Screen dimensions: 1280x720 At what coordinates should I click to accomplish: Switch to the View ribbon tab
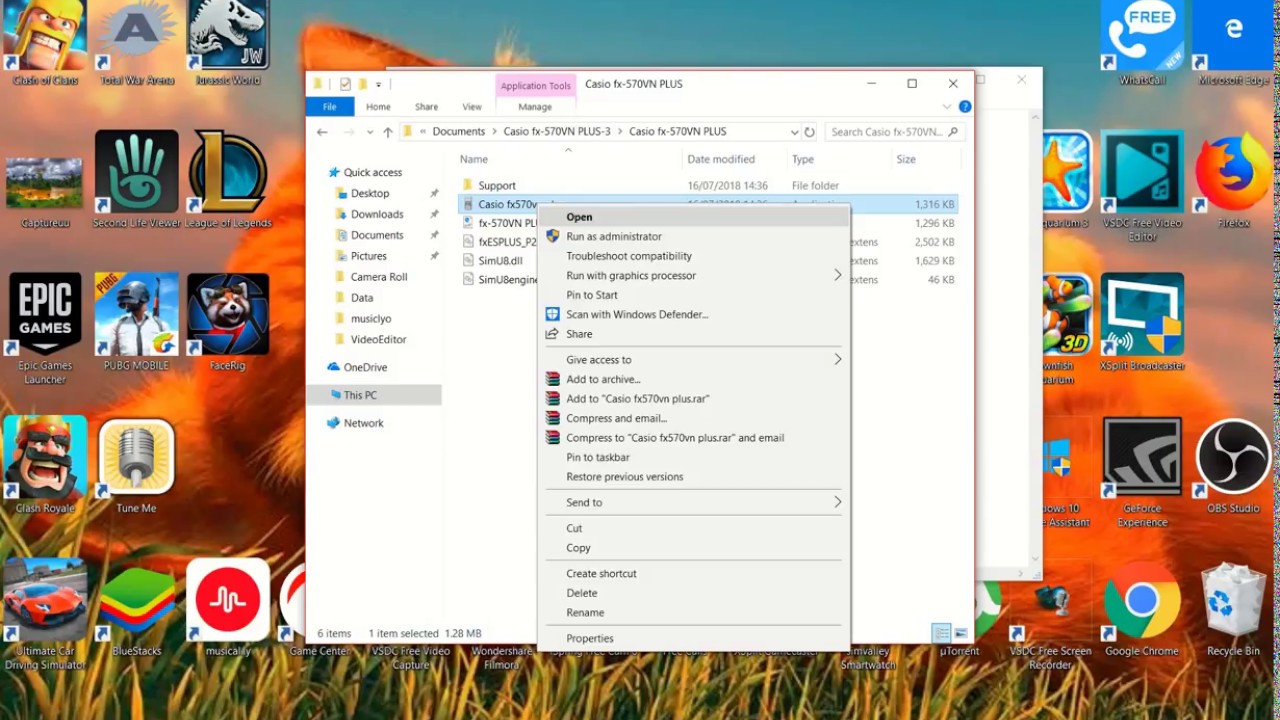(x=471, y=106)
